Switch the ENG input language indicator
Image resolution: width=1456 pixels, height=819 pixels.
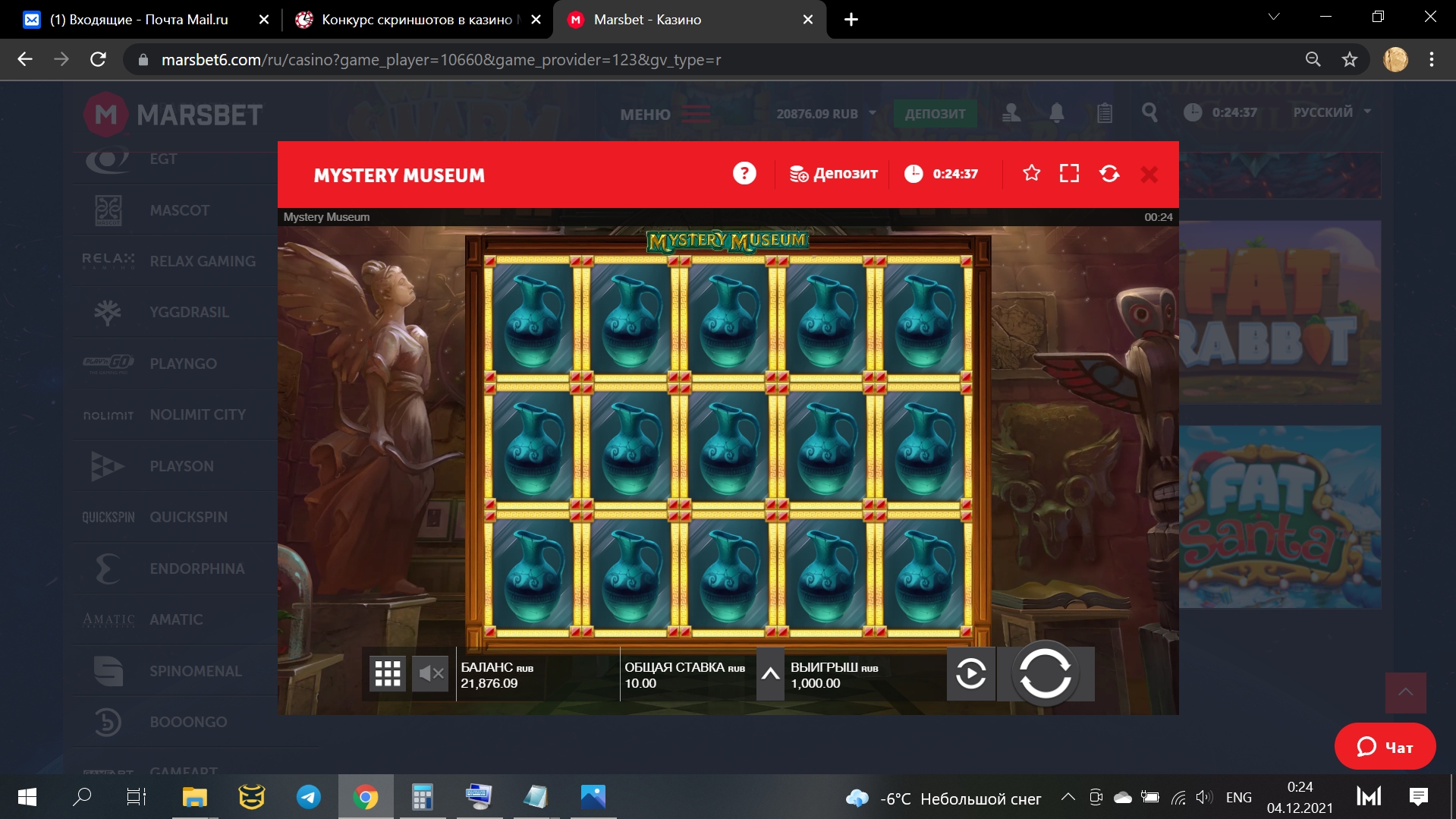pos(1238,798)
